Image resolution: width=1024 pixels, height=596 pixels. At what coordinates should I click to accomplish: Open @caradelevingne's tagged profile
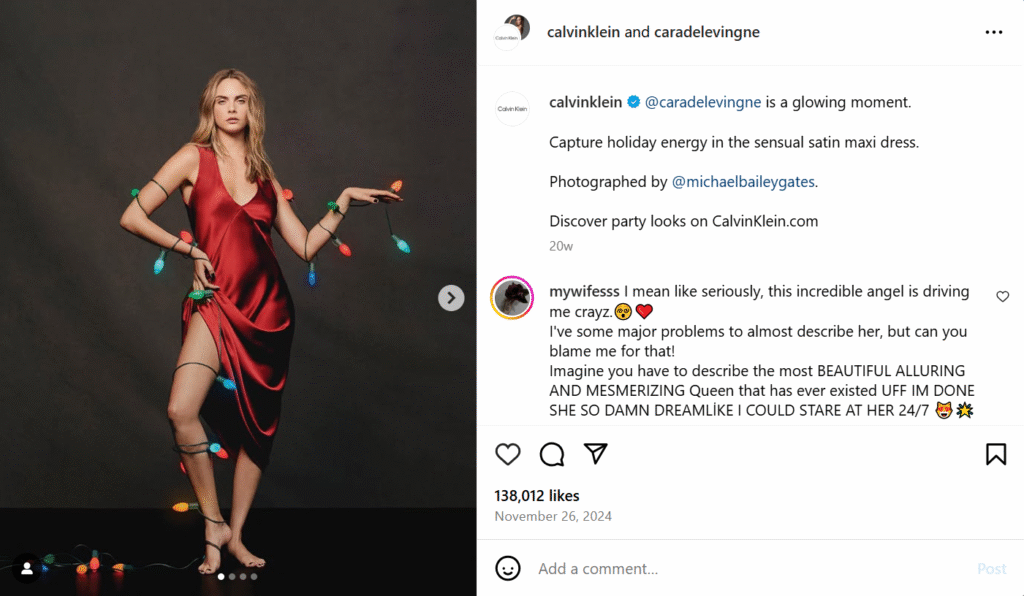[702, 101]
